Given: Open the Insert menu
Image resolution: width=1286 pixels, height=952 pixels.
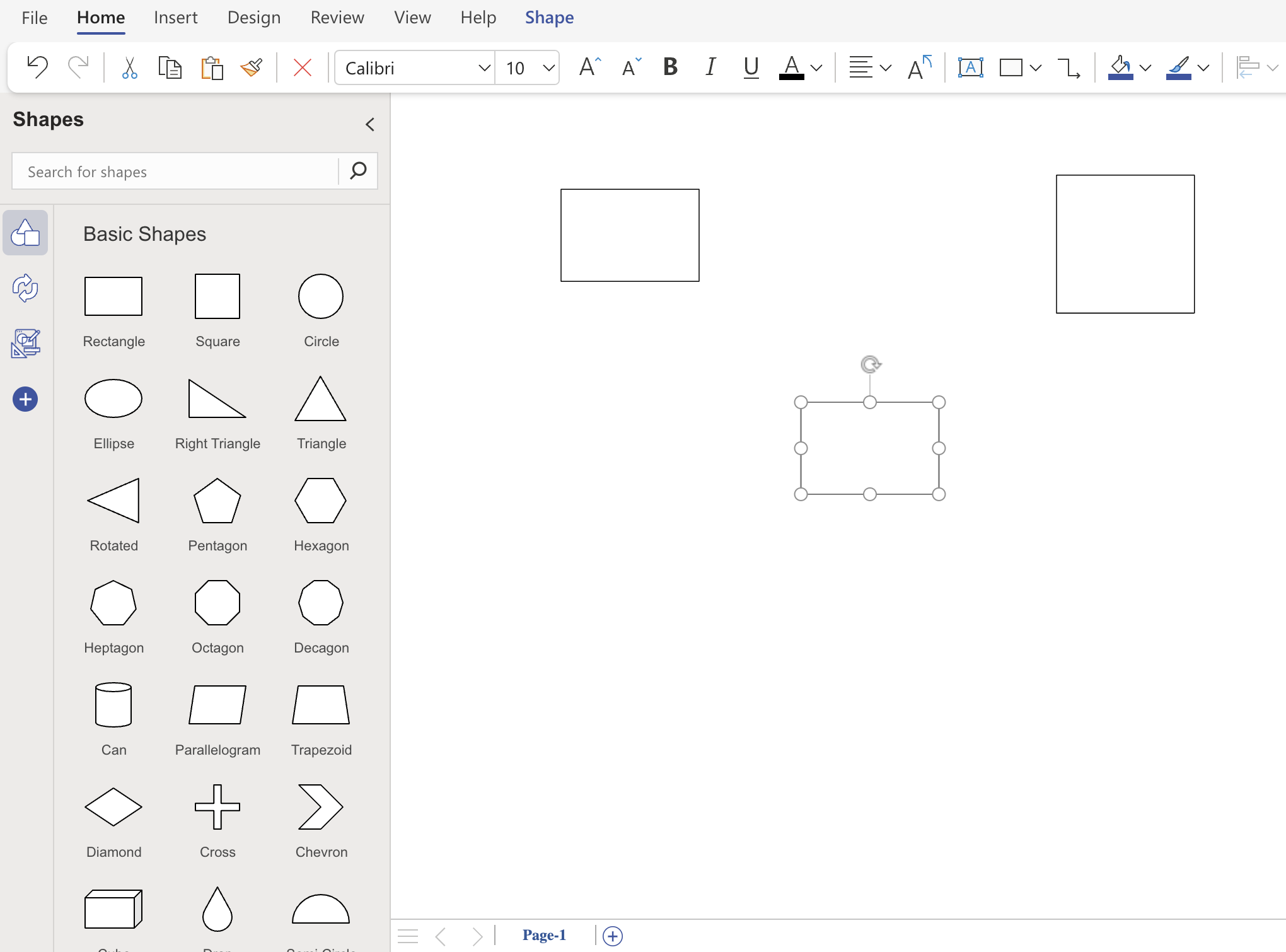Looking at the screenshot, I should point(175,17).
